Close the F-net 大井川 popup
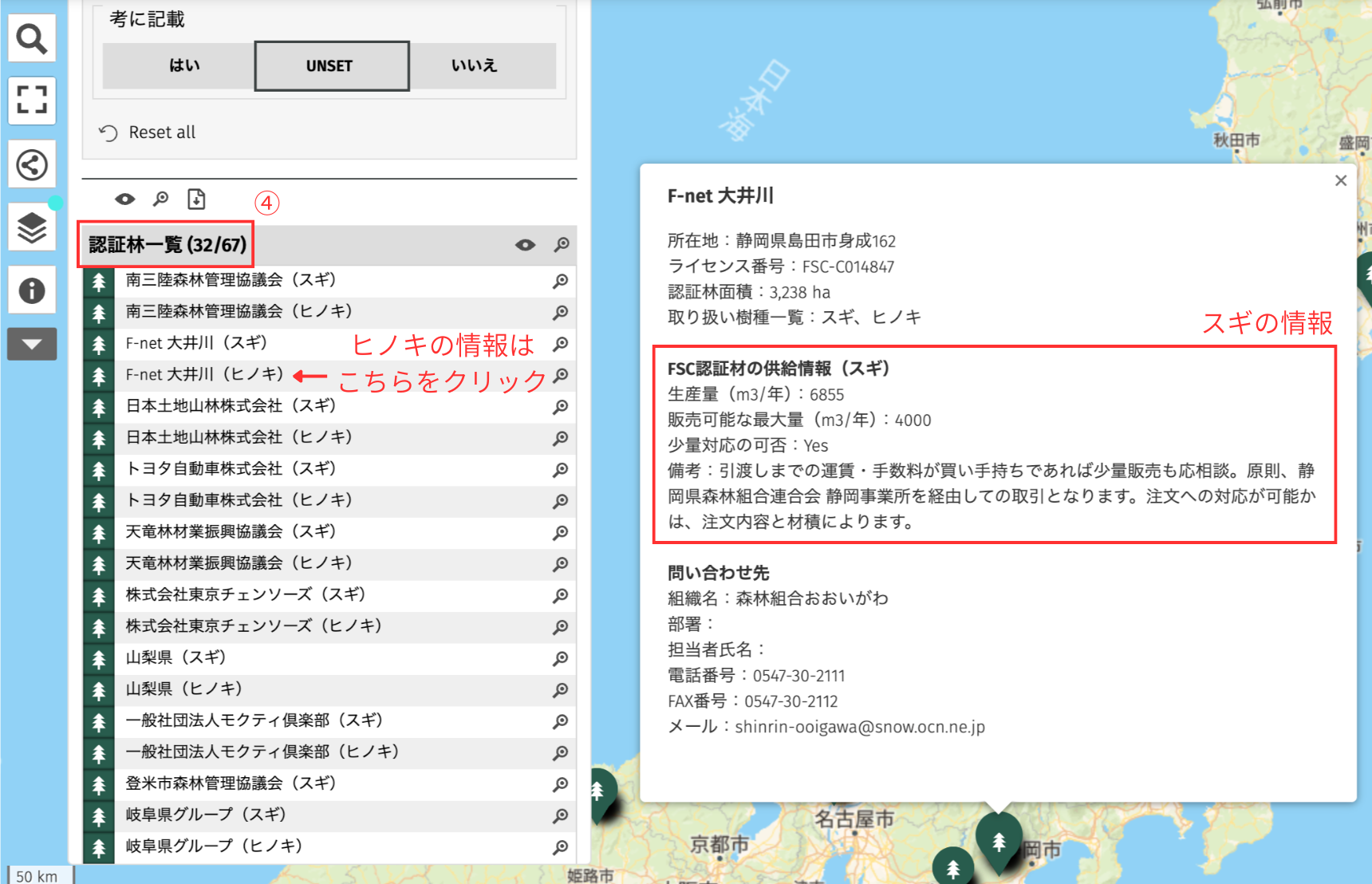Image resolution: width=1372 pixels, height=884 pixels. click(1340, 181)
